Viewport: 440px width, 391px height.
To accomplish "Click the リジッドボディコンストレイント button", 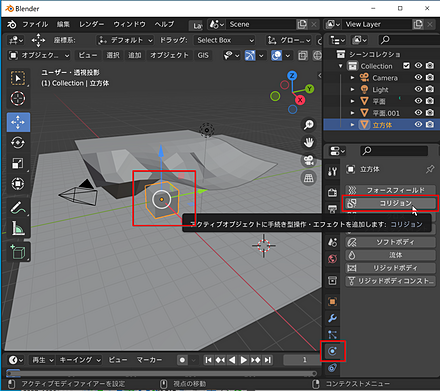I will coord(390,281).
